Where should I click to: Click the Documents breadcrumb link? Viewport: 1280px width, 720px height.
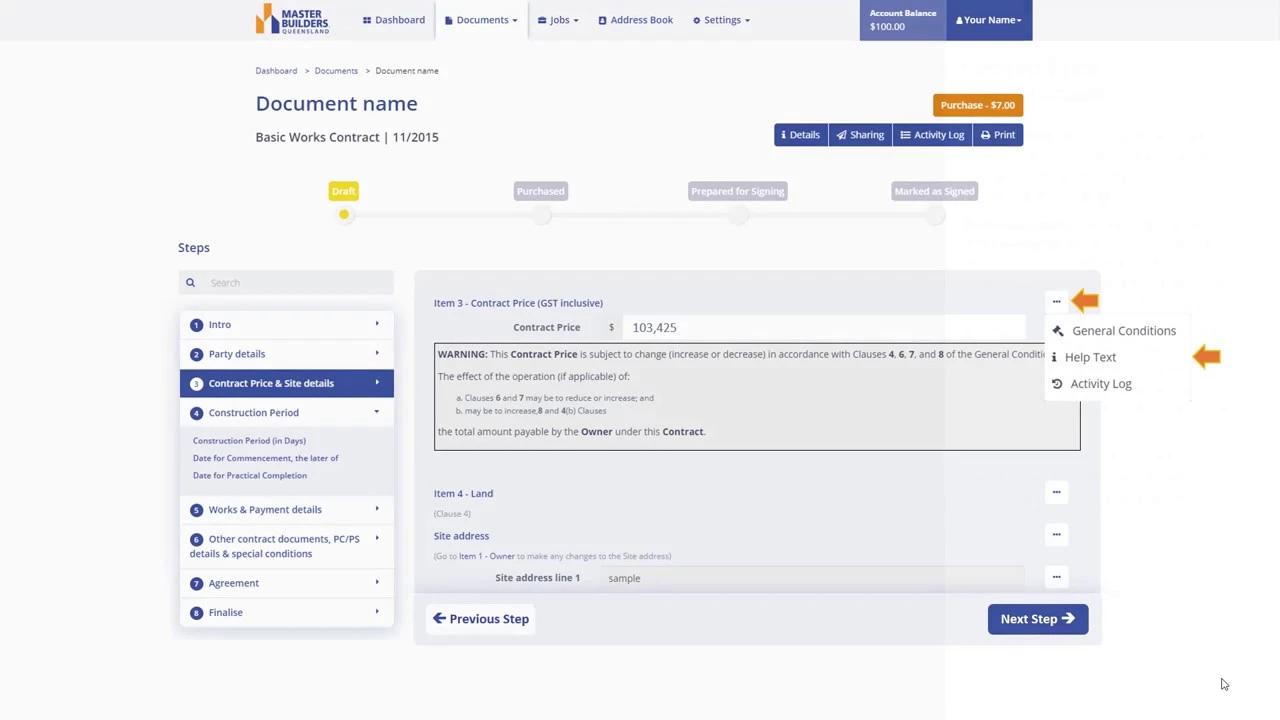pos(336,71)
